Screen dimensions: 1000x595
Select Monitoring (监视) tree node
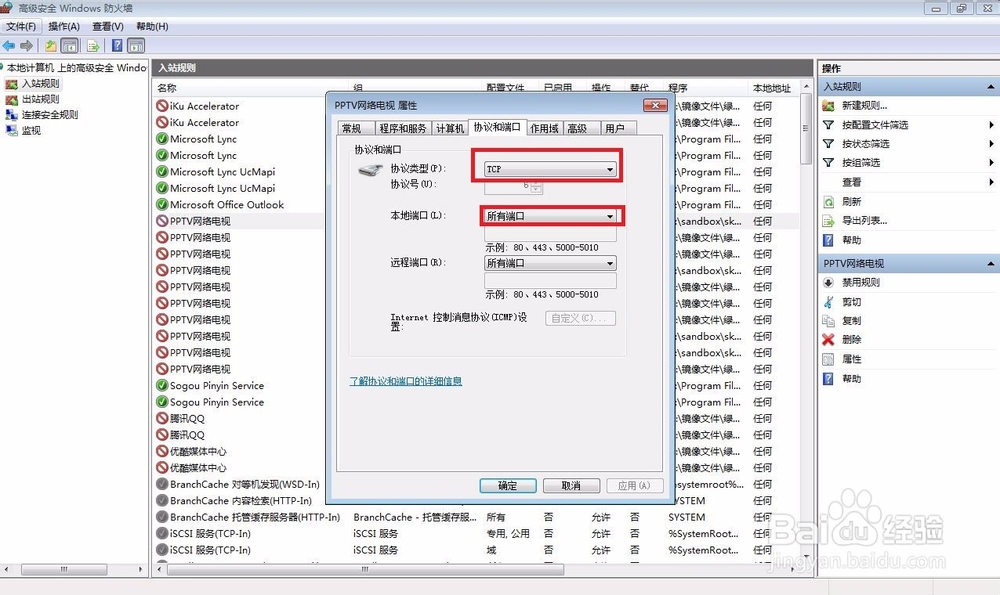pos(31,130)
